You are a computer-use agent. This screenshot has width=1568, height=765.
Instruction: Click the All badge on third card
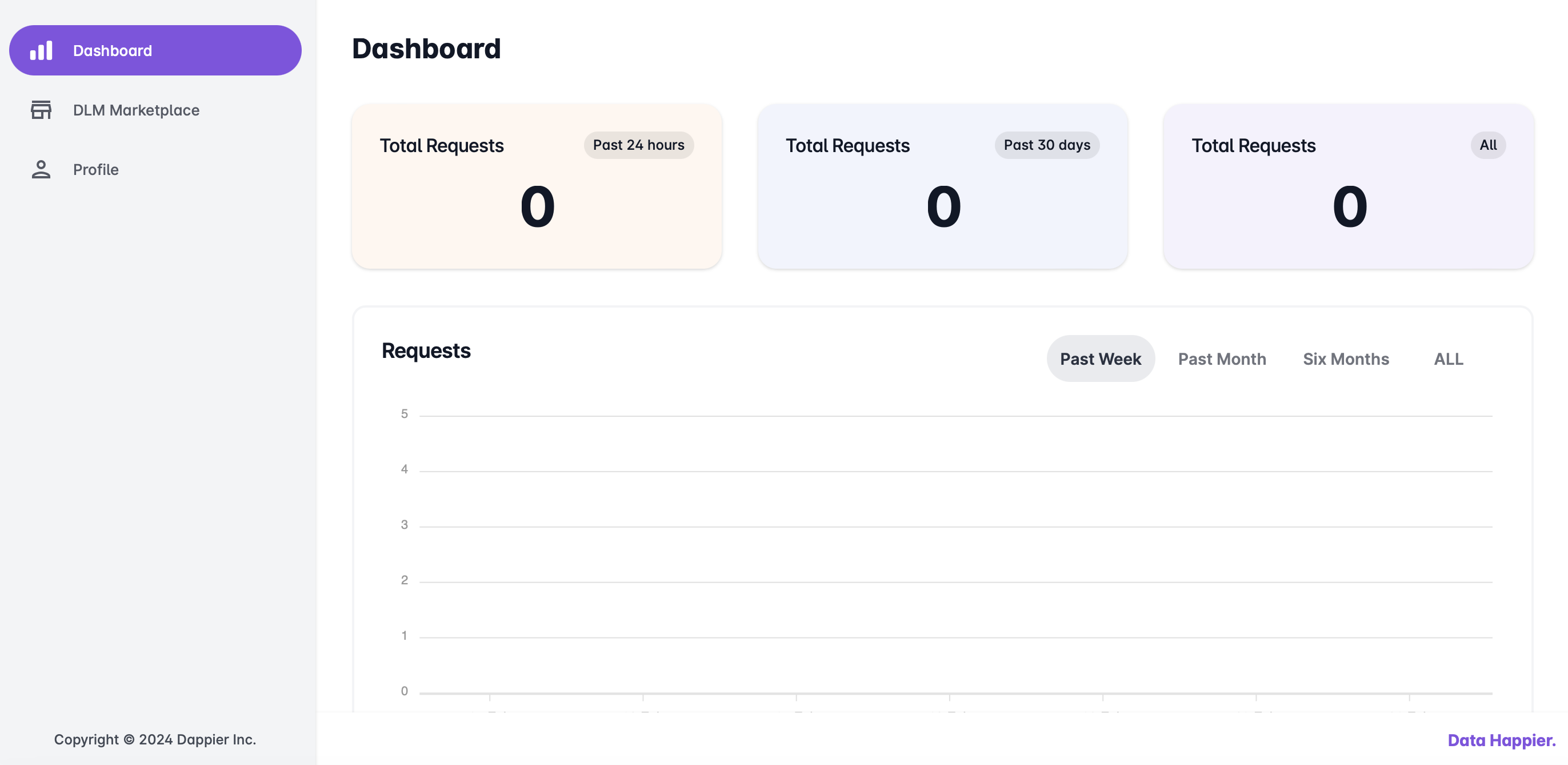click(x=1487, y=145)
